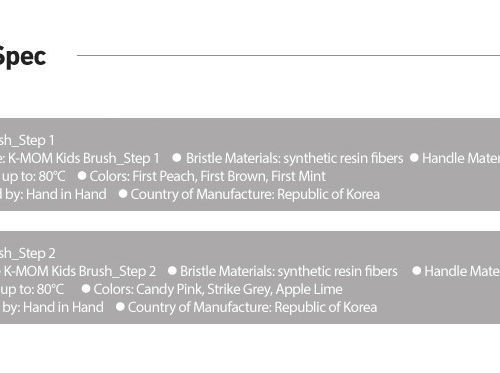Viewport: 500px width, 373px height.
Task: Click the bullet before Step 1 Bristle Materials
Action: [177, 158]
